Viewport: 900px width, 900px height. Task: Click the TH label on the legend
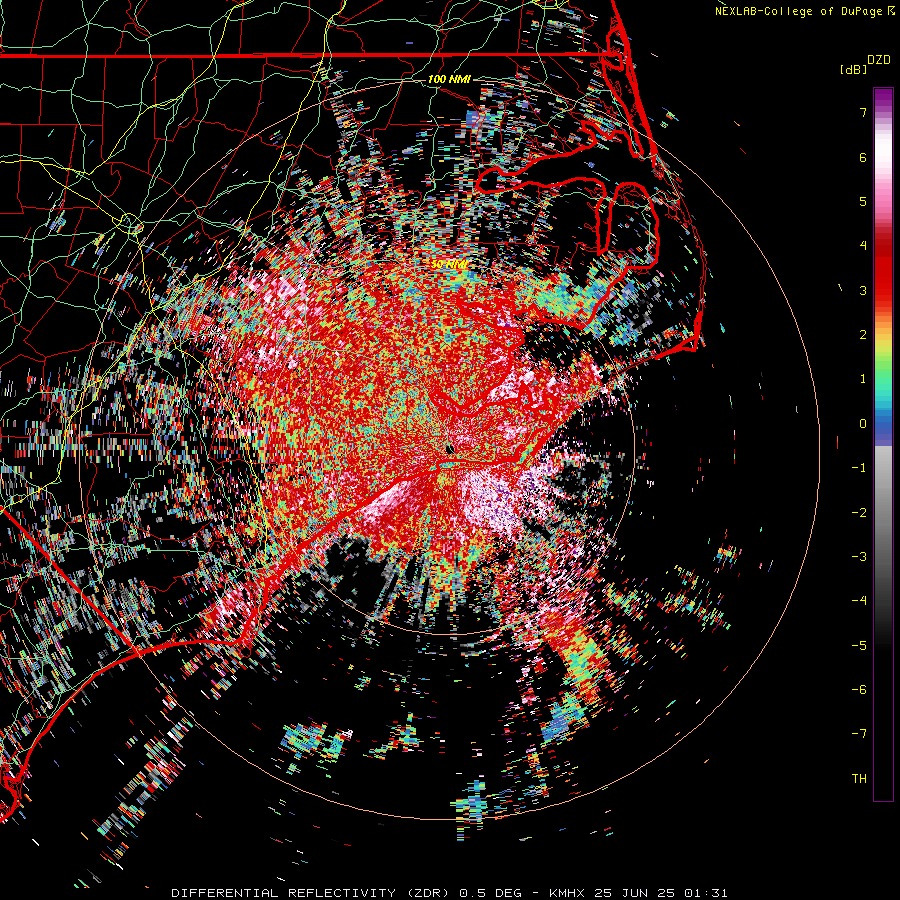[x=859, y=779]
